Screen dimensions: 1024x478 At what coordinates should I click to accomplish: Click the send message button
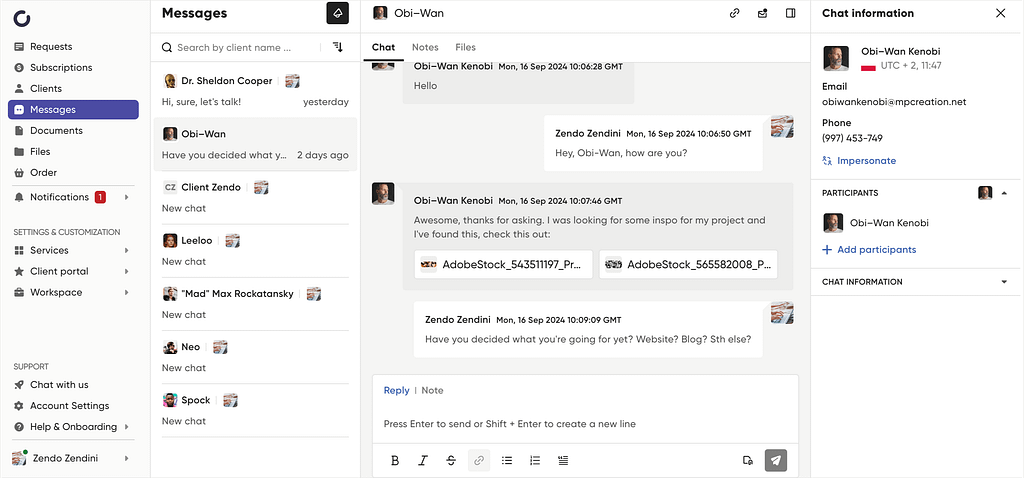click(x=776, y=460)
